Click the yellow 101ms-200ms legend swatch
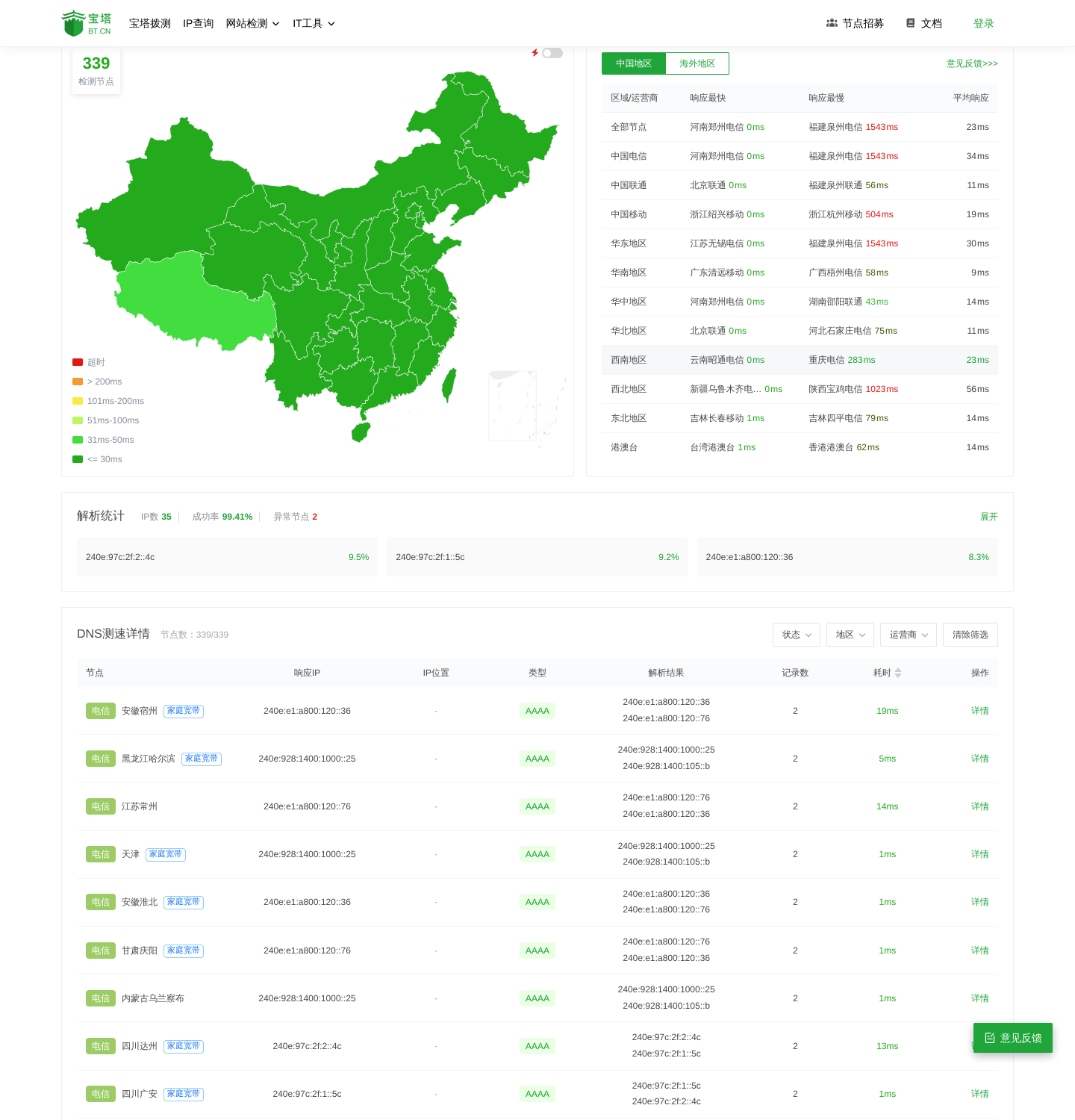 point(78,401)
